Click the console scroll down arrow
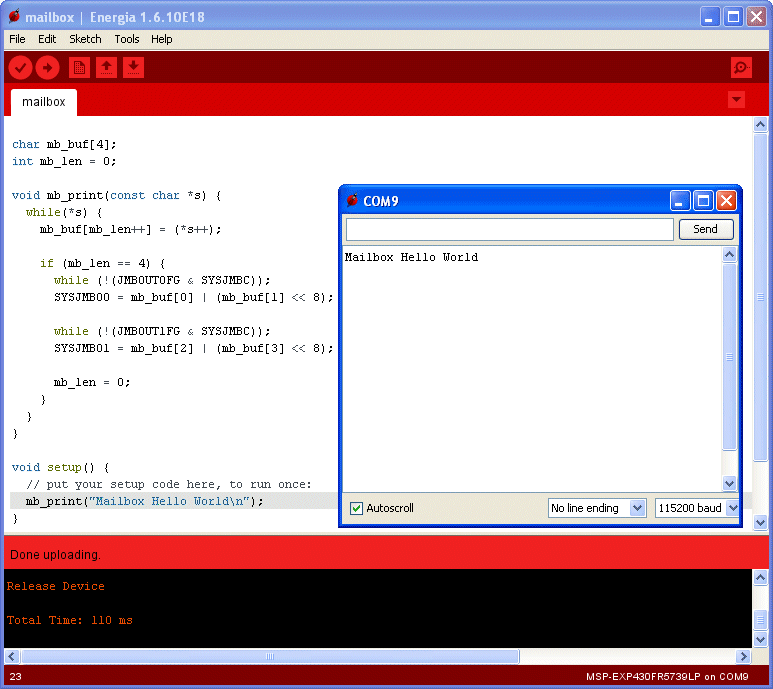The width and height of the screenshot is (773, 689). click(760, 639)
